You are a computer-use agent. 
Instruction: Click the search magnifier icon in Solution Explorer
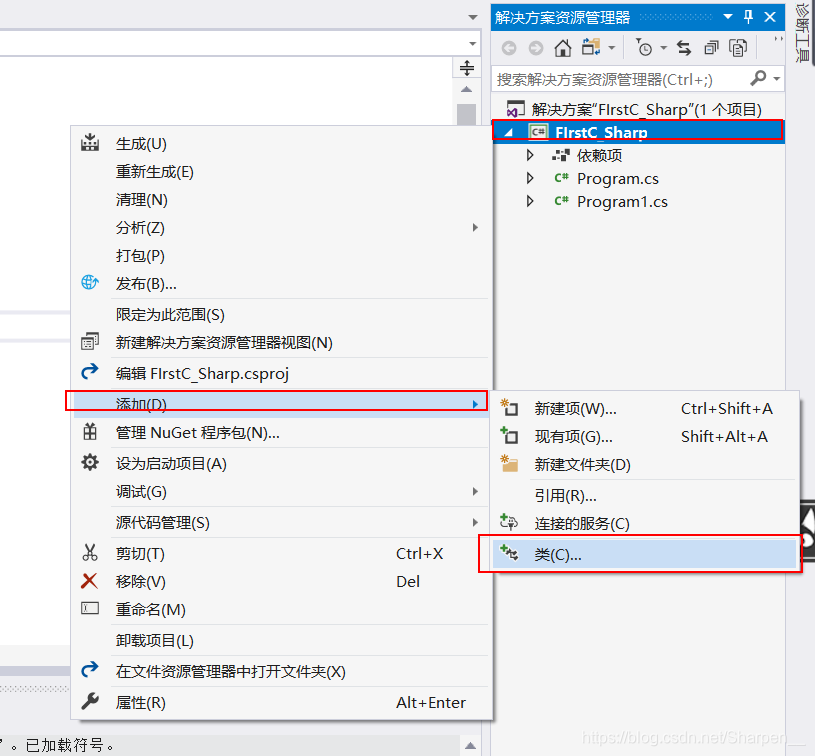pos(758,79)
